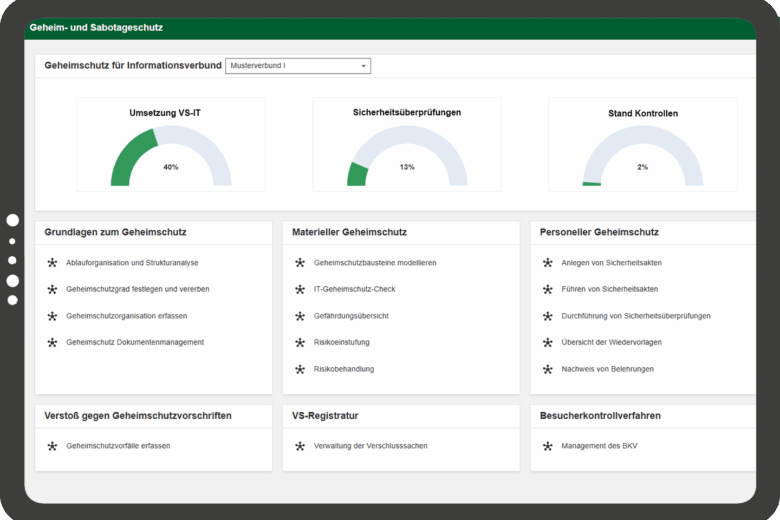
Task: Select Übersicht der Wiedervorlagen
Action: tap(612, 342)
